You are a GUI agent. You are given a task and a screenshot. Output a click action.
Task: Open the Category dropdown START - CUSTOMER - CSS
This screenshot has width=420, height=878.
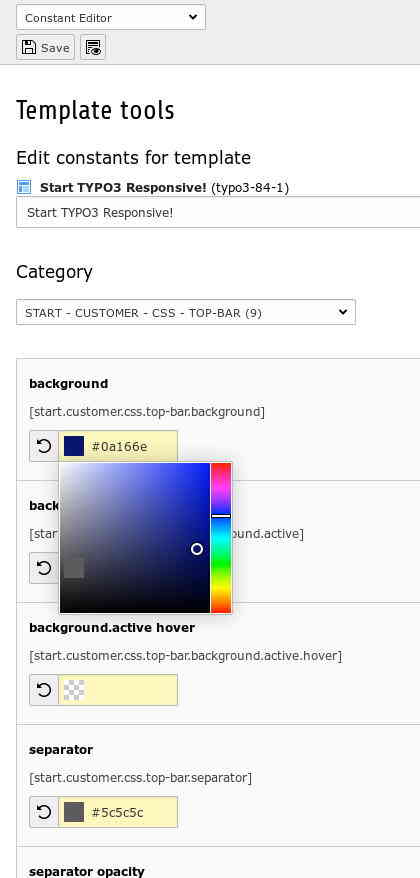pos(186,312)
